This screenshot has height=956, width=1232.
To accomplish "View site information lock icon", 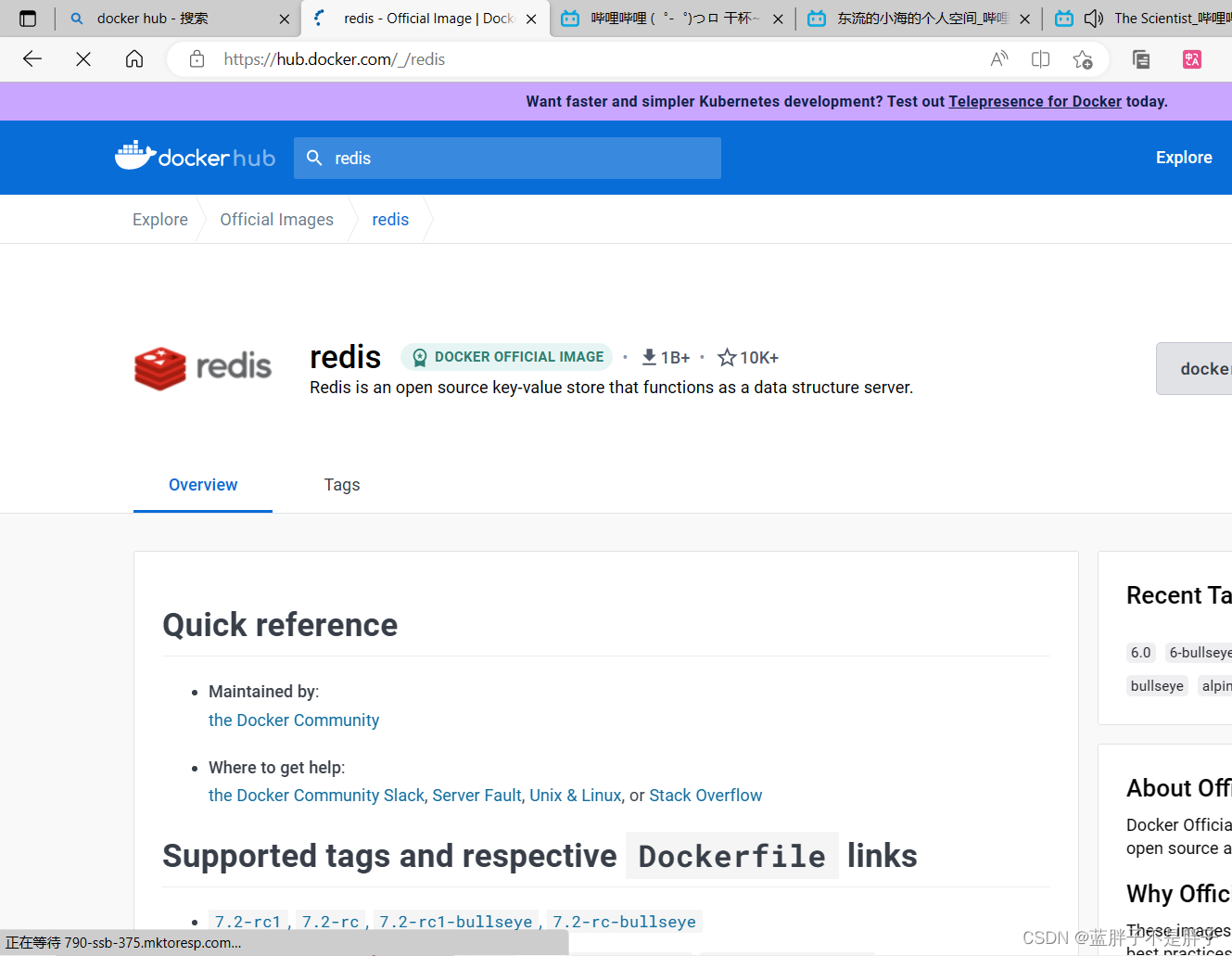I will click(x=197, y=59).
